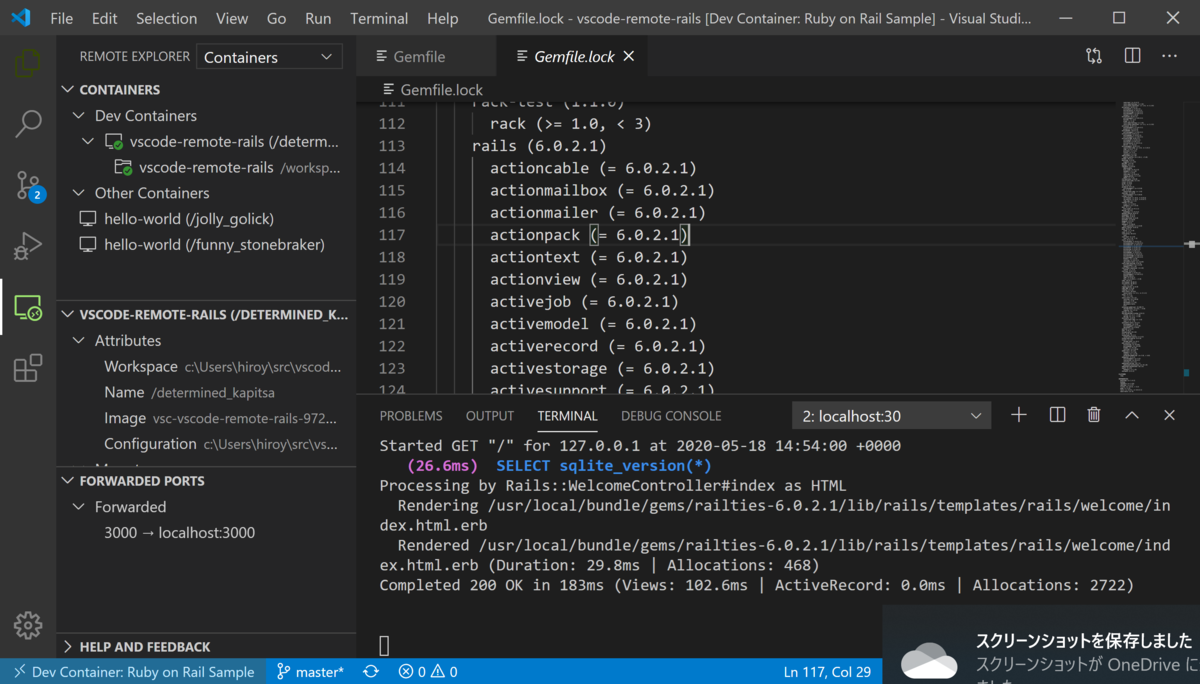Click line 113 rails (6.0.2.1) text
Image resolution: width=1200 pixels, height=684 pixels.
click(539, 146)
